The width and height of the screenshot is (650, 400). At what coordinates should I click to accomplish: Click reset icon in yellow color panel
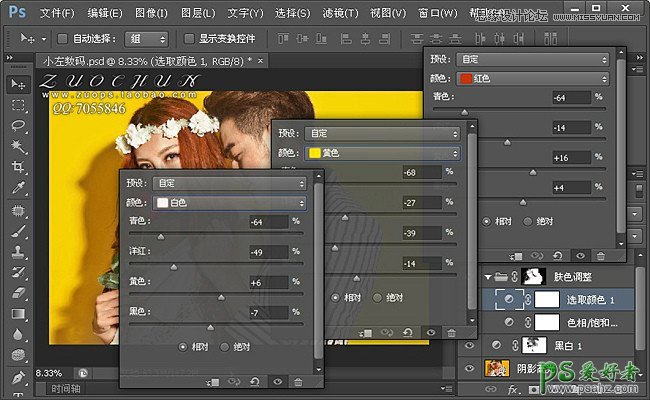pos(407,332)
